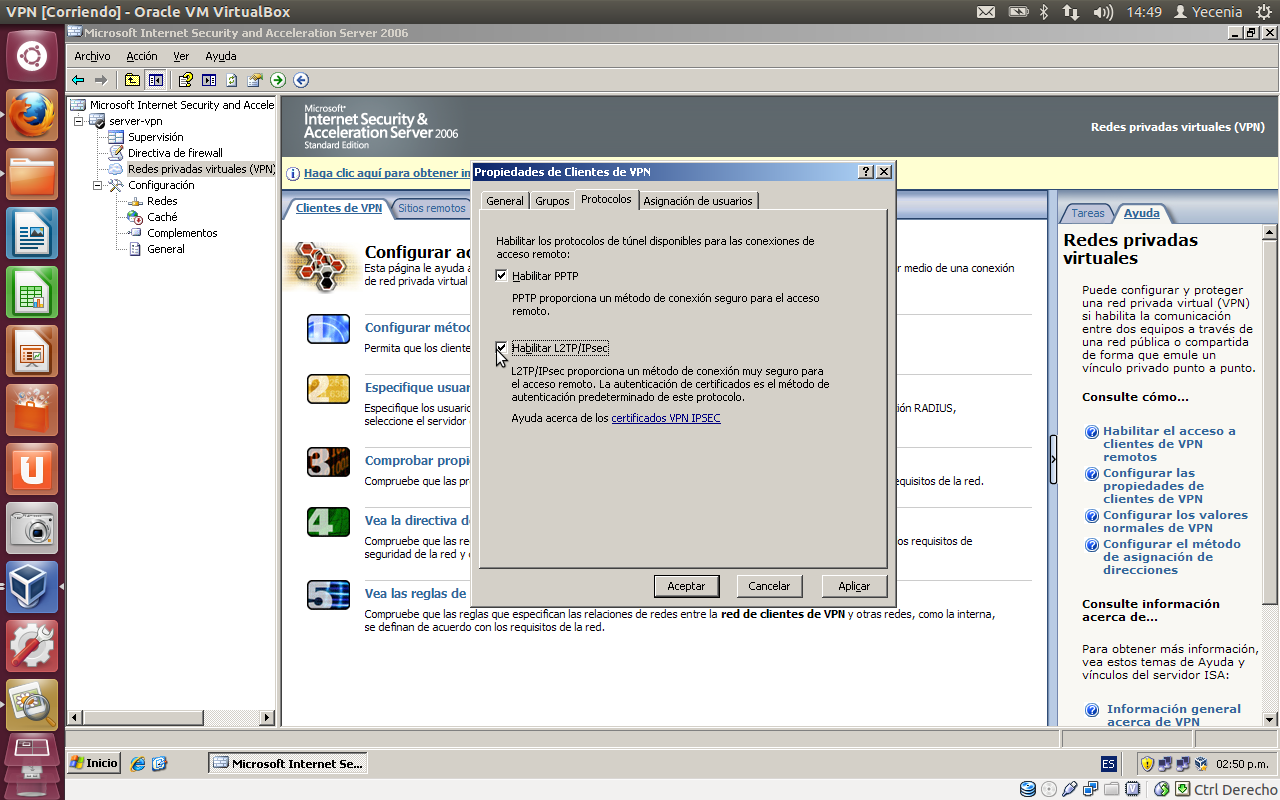This screenshot has height=800, width=1280.
Task: Click the properties toolbar icon
Action: tap(255, 80)
